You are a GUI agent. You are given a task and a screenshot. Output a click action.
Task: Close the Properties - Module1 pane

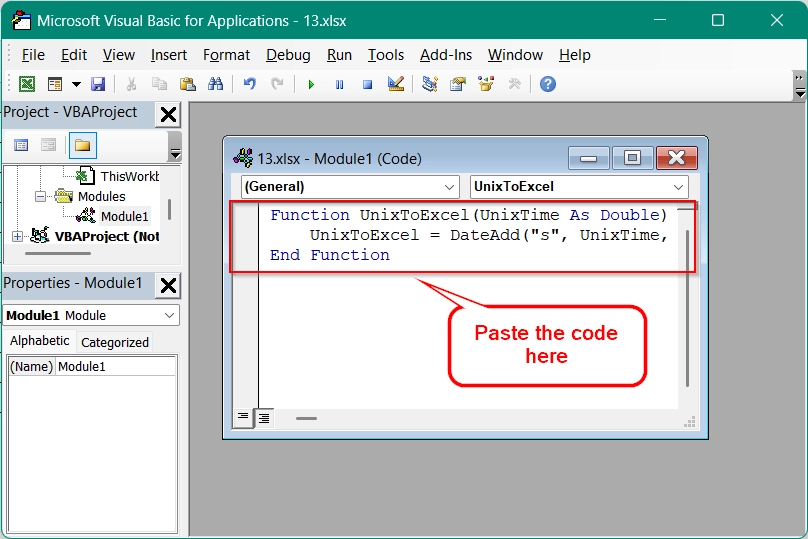tap(169, 285)
